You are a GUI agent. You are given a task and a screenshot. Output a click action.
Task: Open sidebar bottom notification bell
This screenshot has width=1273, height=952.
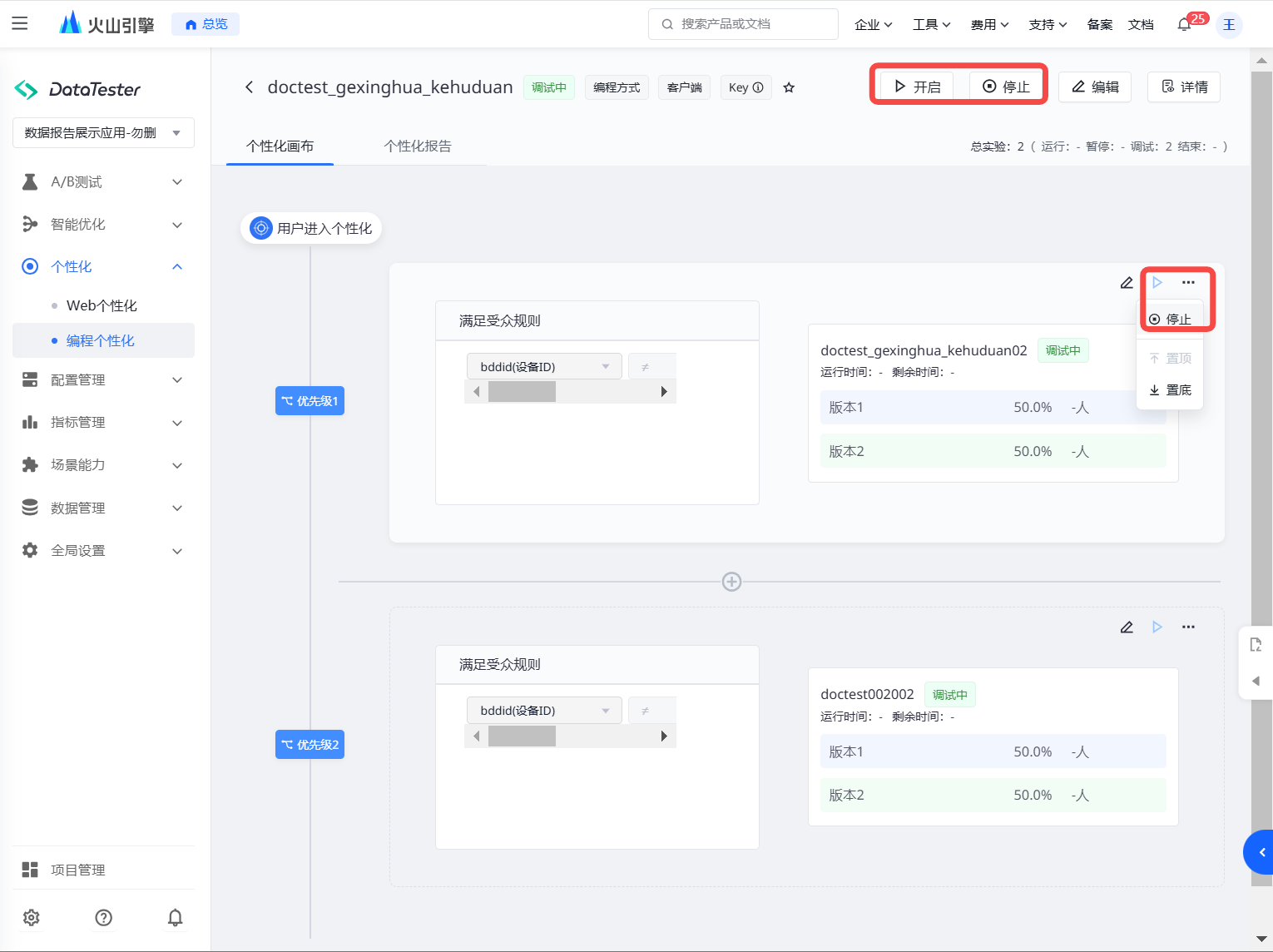(x=176, y=917)
